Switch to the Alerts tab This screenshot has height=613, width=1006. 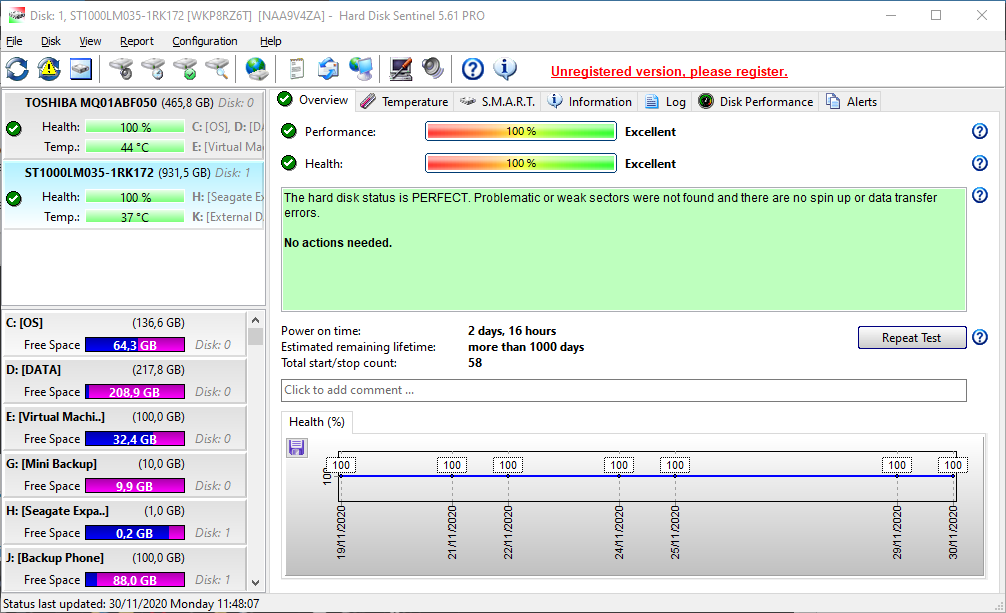(851, 101)
